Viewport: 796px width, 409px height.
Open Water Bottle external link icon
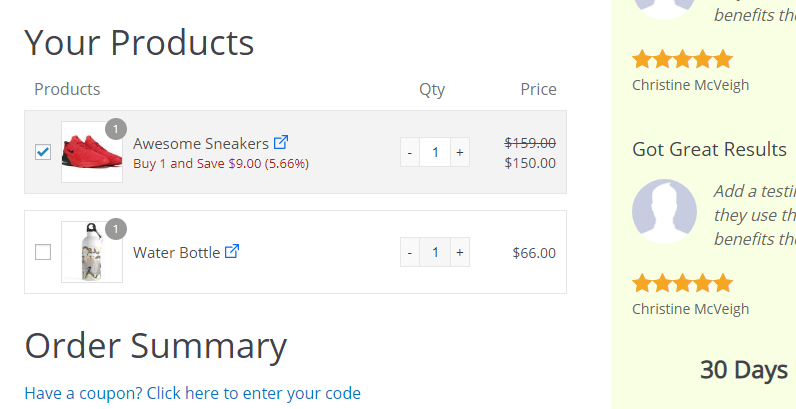tap(232, 251)
